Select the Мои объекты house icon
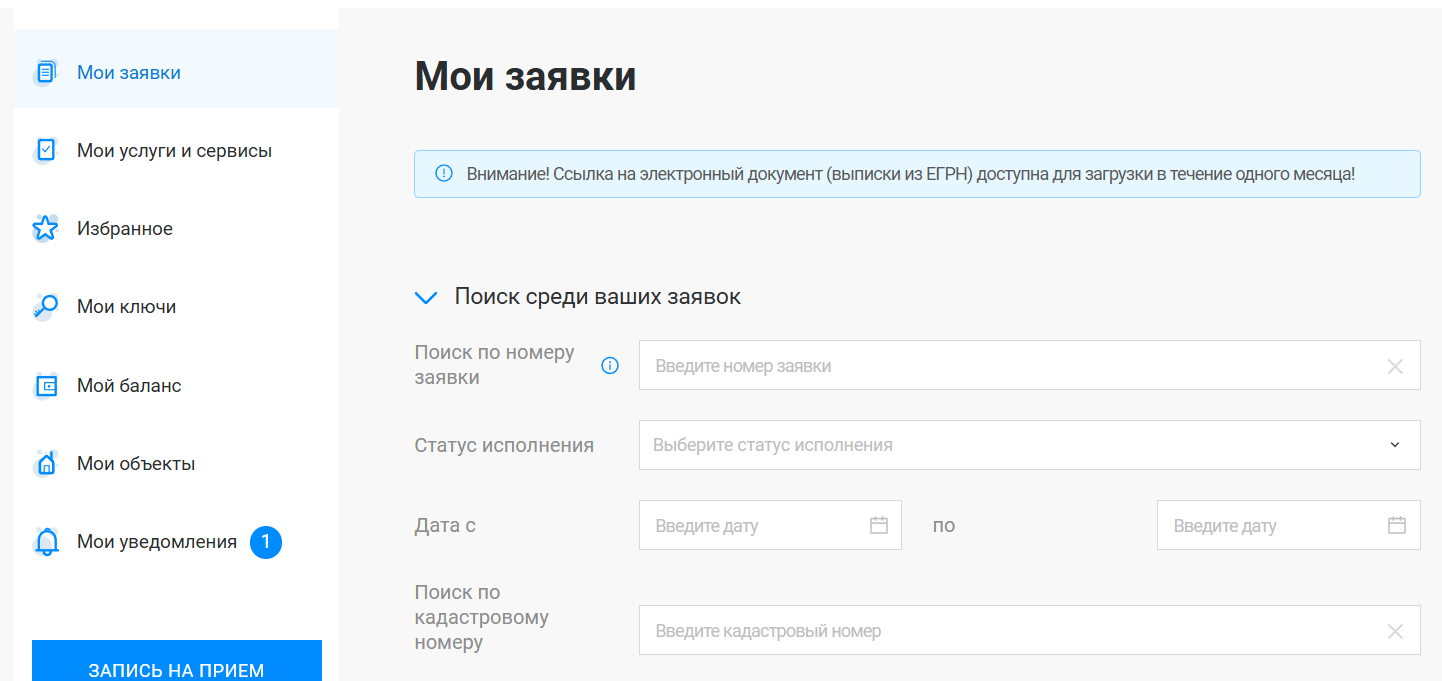 [x=45, y=463]
